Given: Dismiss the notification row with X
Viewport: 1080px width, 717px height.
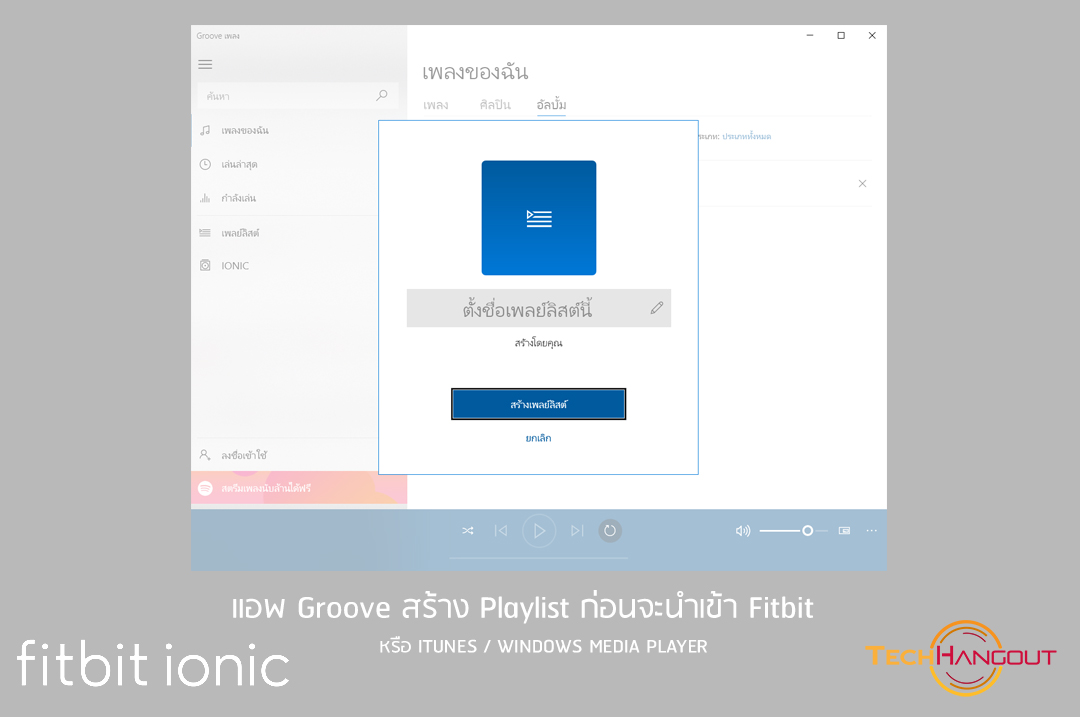Looking at the screenshot, I should pyautogui.click(x=862, y=183).
